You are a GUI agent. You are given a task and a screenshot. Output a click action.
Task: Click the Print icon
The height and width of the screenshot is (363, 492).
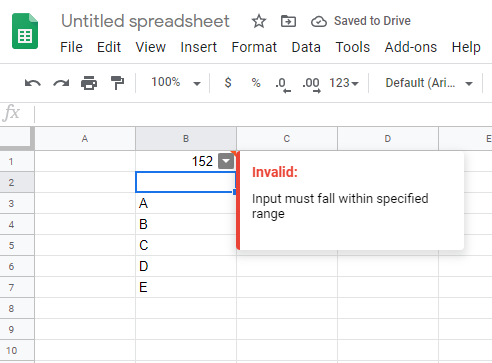pos(89,83)
